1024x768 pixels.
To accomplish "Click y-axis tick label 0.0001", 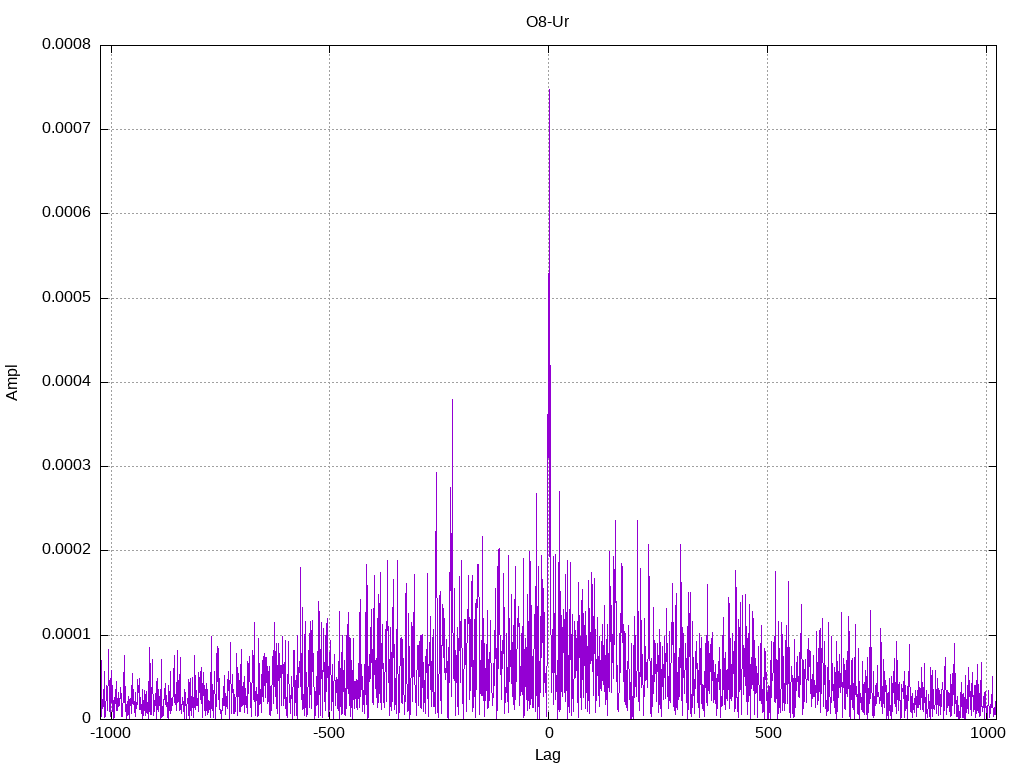I will coord(67,635).
